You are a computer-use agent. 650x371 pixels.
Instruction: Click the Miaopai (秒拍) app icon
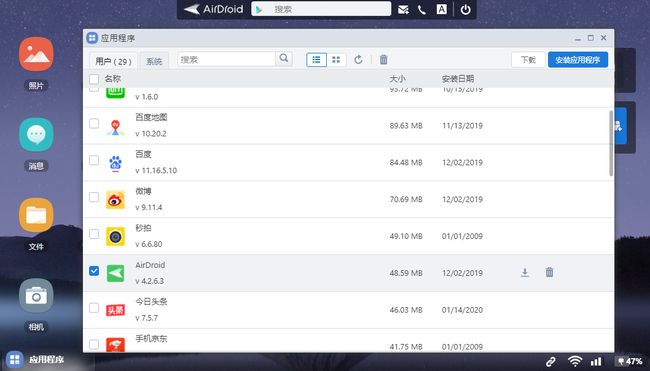tap(115, 237)
